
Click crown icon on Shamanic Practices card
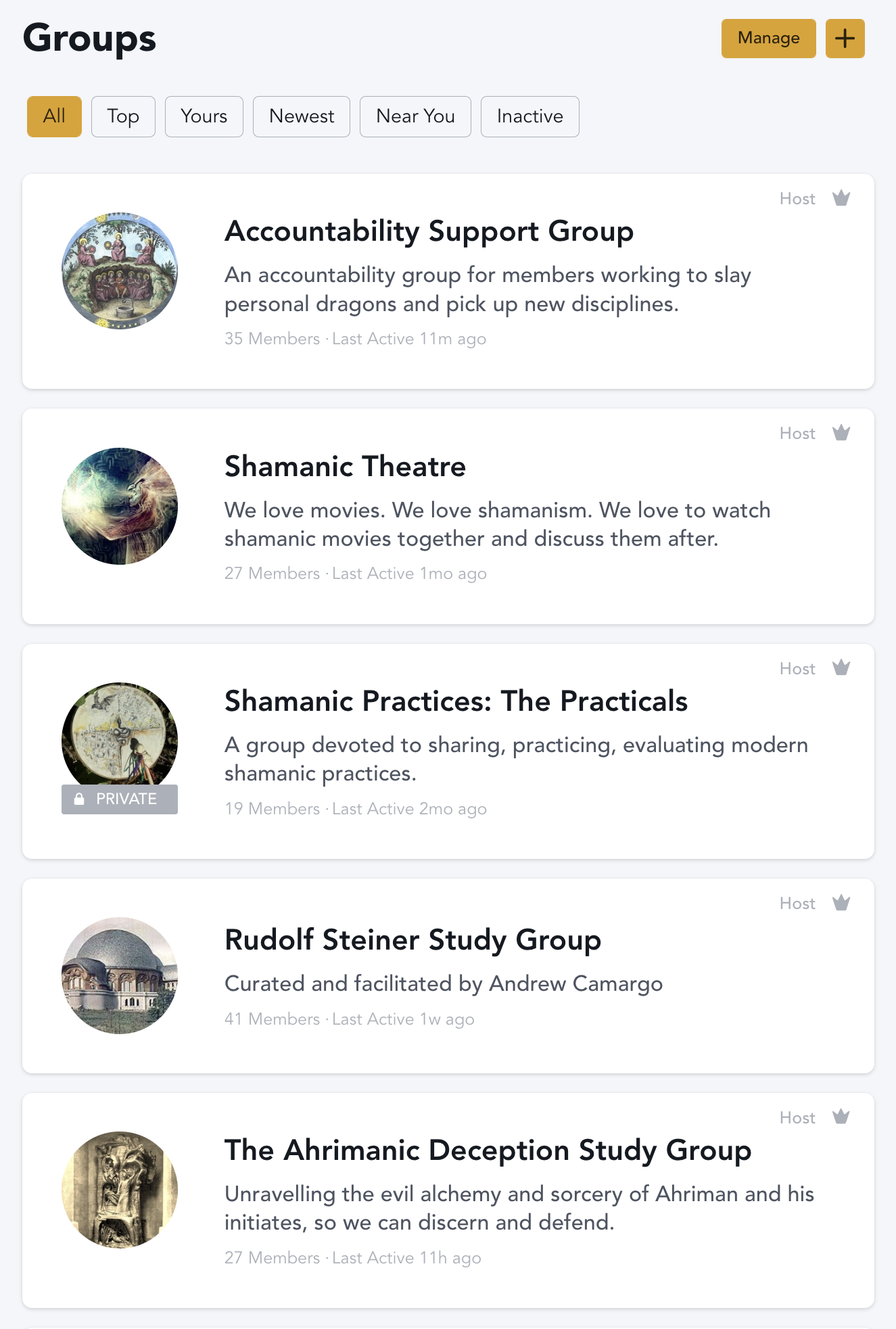point(841,668)
